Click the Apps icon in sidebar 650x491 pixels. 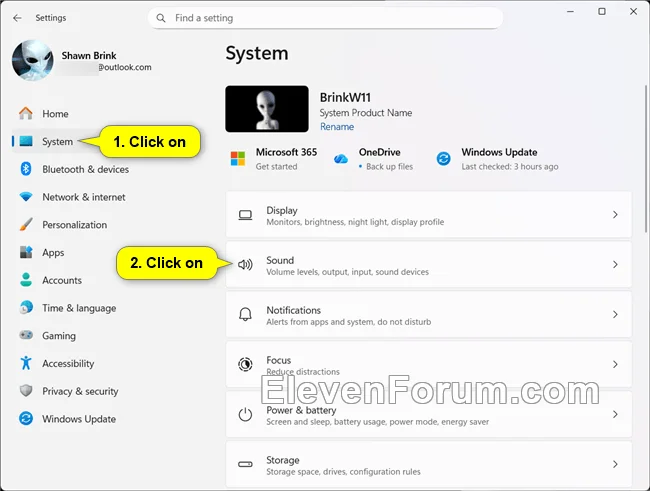tap(26, 252)
